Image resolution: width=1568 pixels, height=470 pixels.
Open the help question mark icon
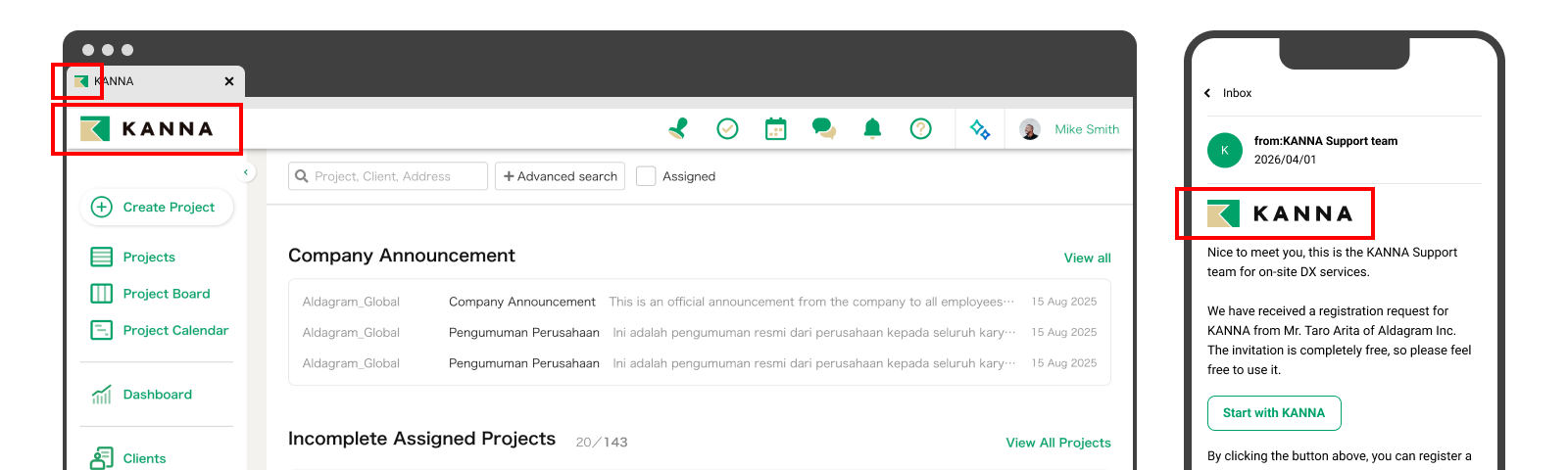(x=920, y=128)
